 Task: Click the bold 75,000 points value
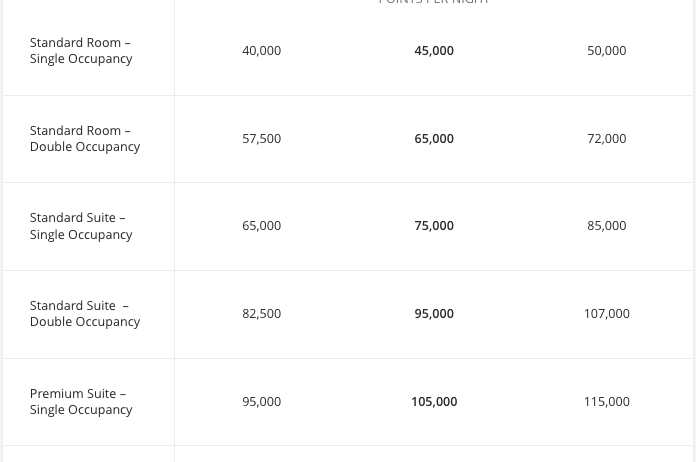click(x=434, y=226)
